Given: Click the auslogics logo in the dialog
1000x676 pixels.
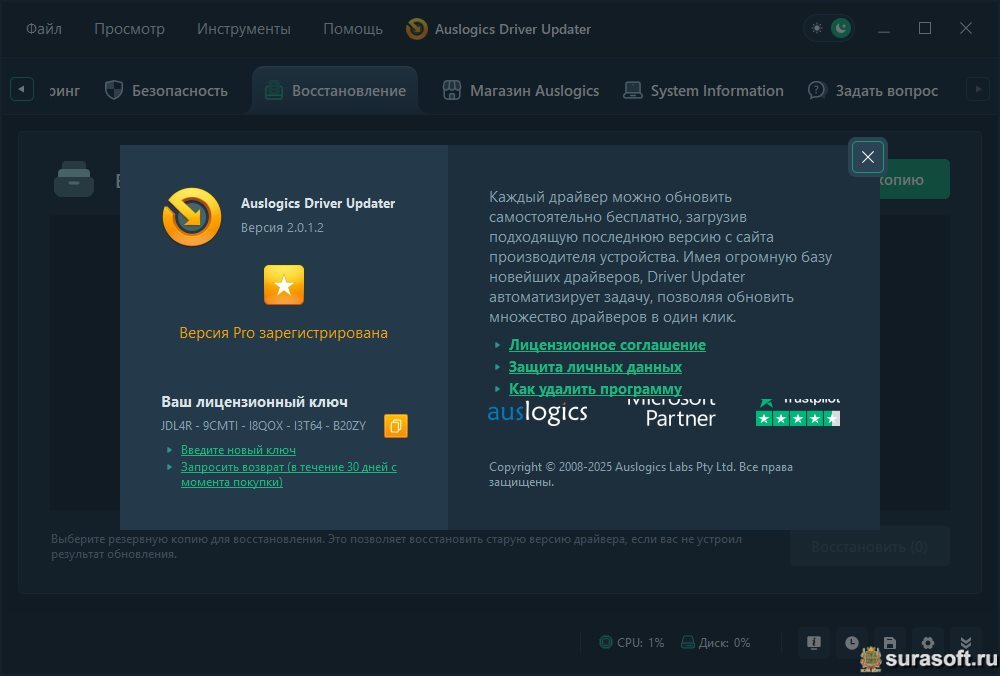Looking at the screenshot, I should [x=537, y=413].
